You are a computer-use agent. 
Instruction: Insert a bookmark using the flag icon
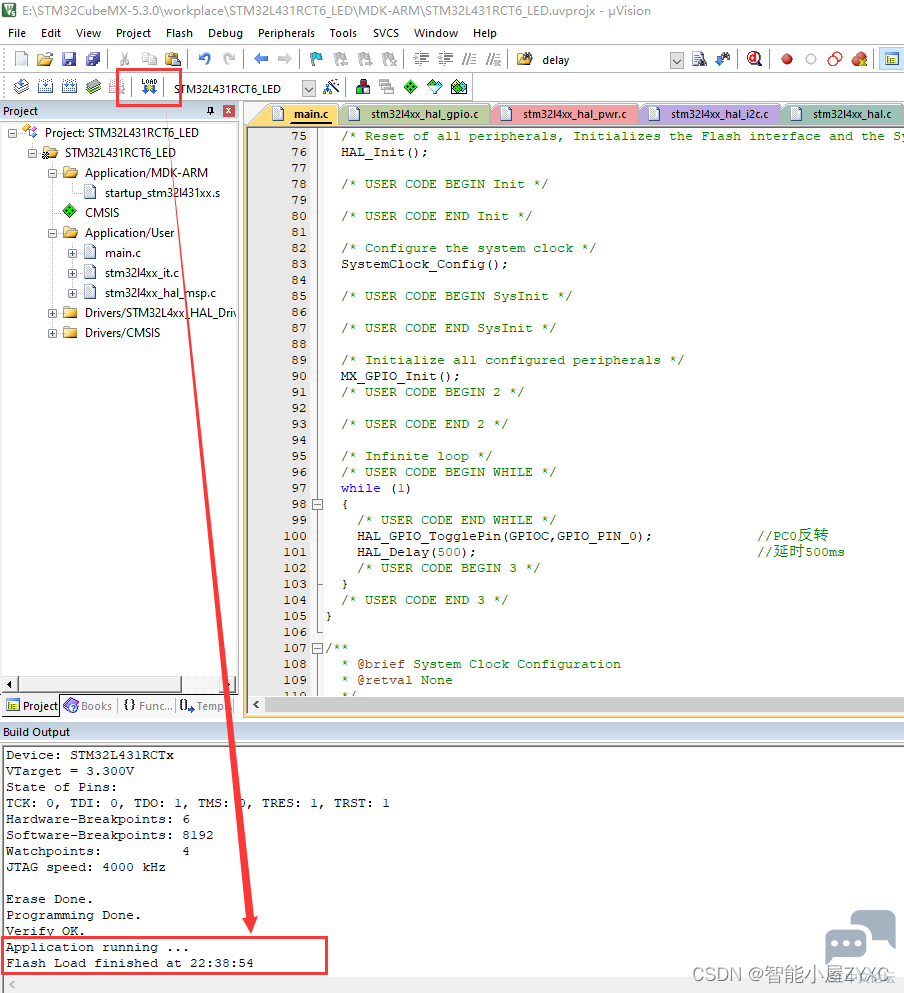316,59
